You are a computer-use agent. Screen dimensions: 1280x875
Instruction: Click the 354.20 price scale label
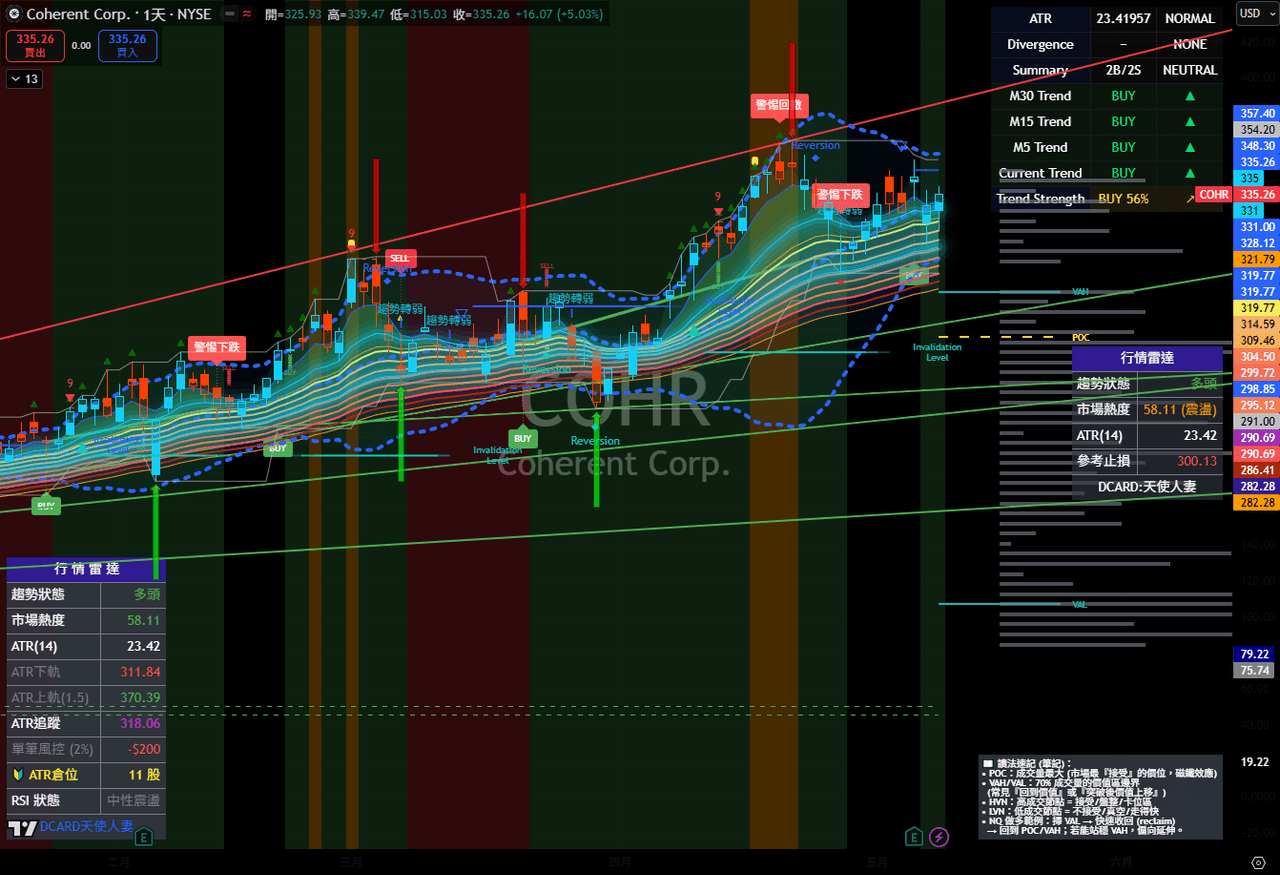click(1257, 130)
